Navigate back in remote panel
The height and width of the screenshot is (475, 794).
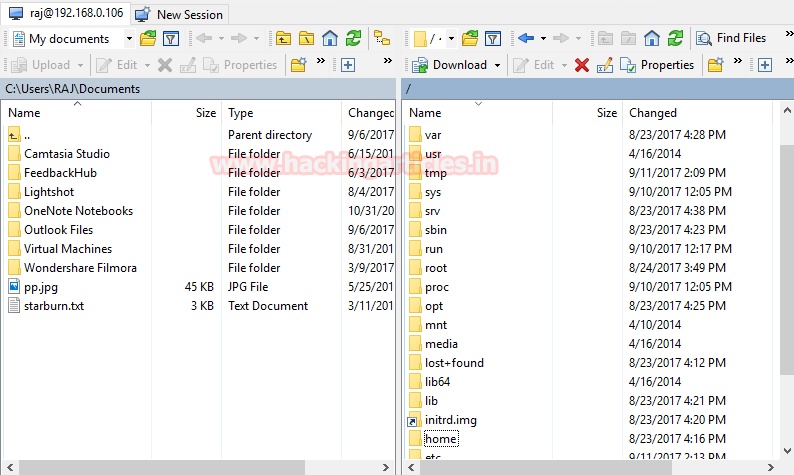pos(526,38)
